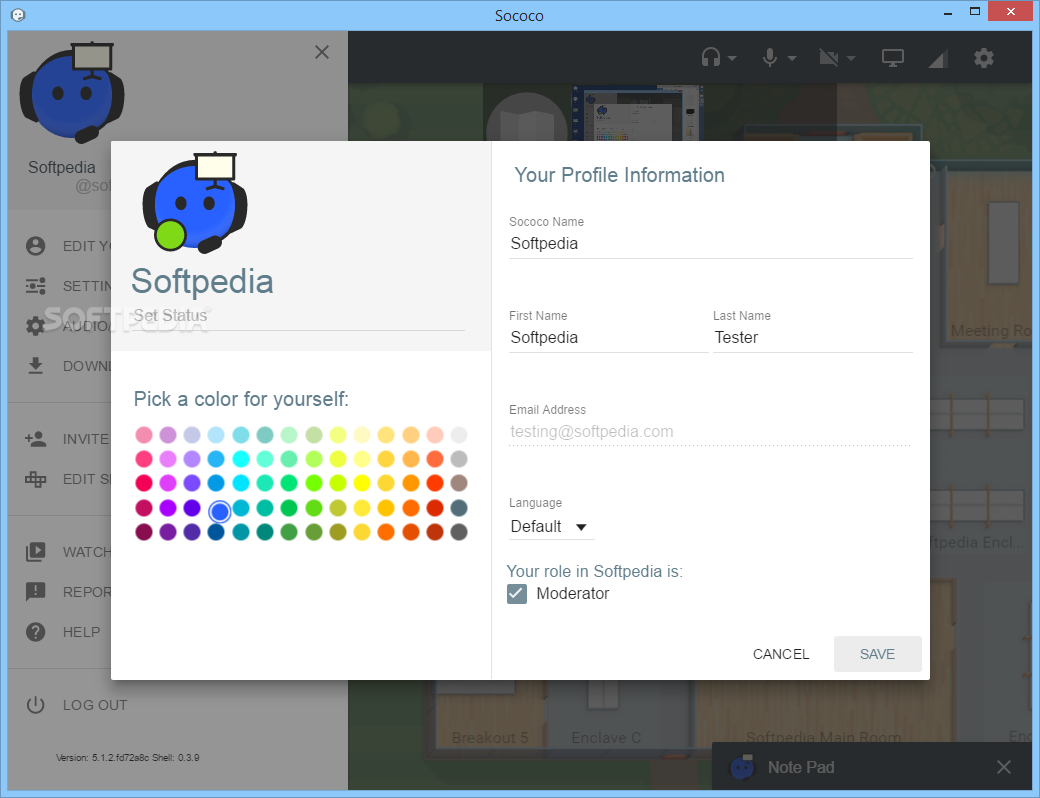Open the Language Default dropdown
The width and height of the screenshot is (1040, 798).
[x=551, y=527]
